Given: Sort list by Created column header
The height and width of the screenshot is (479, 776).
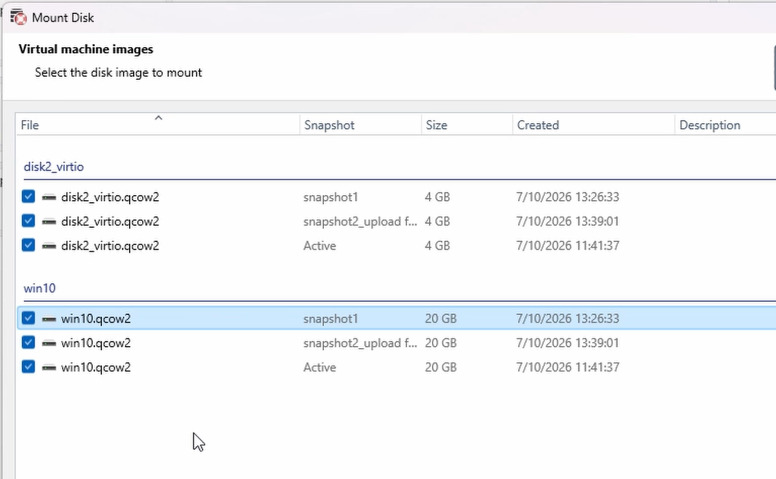Looking at the screenshot, I should click(593, 125).
